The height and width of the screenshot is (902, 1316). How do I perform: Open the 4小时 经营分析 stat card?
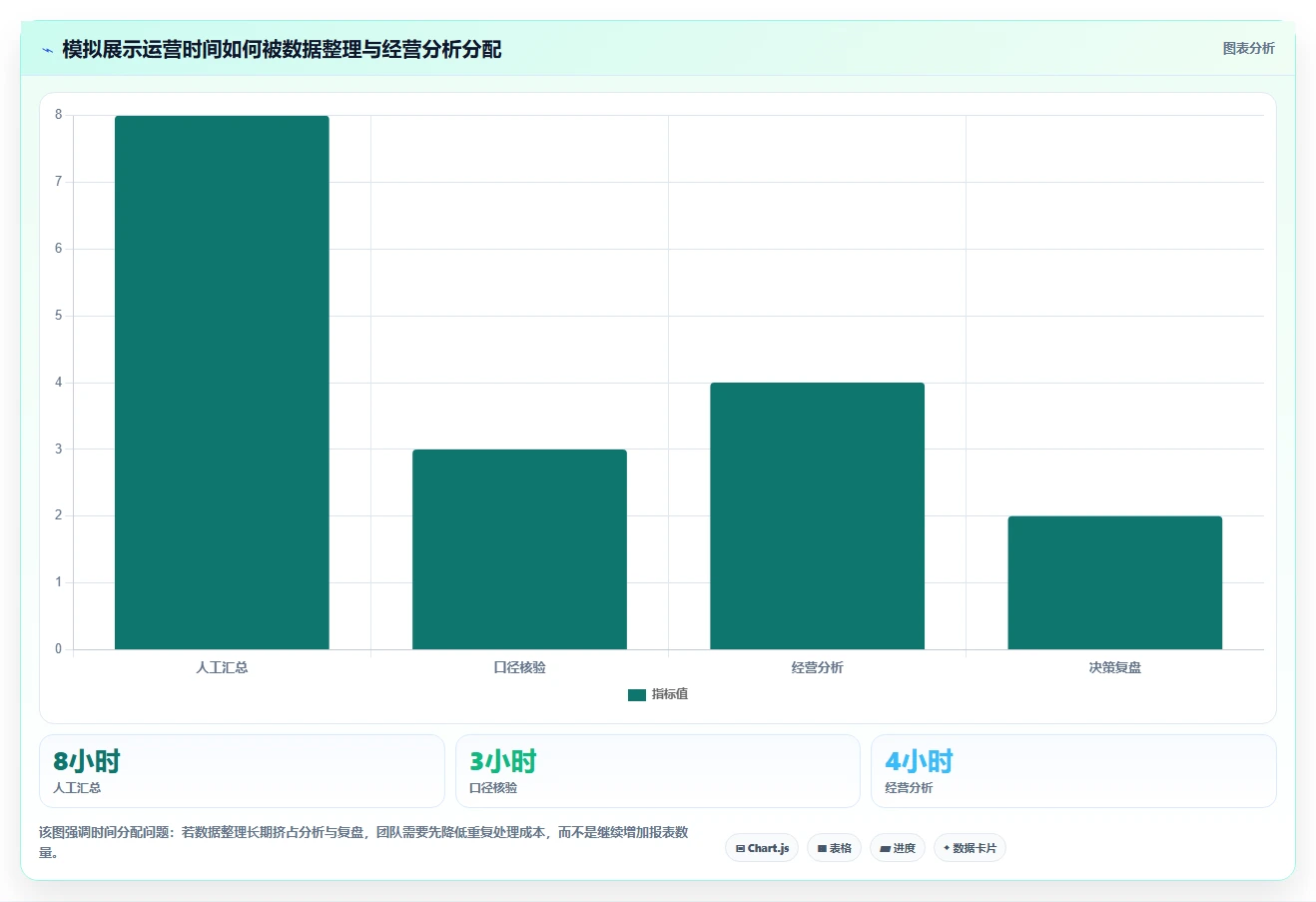pos(1073,771)
